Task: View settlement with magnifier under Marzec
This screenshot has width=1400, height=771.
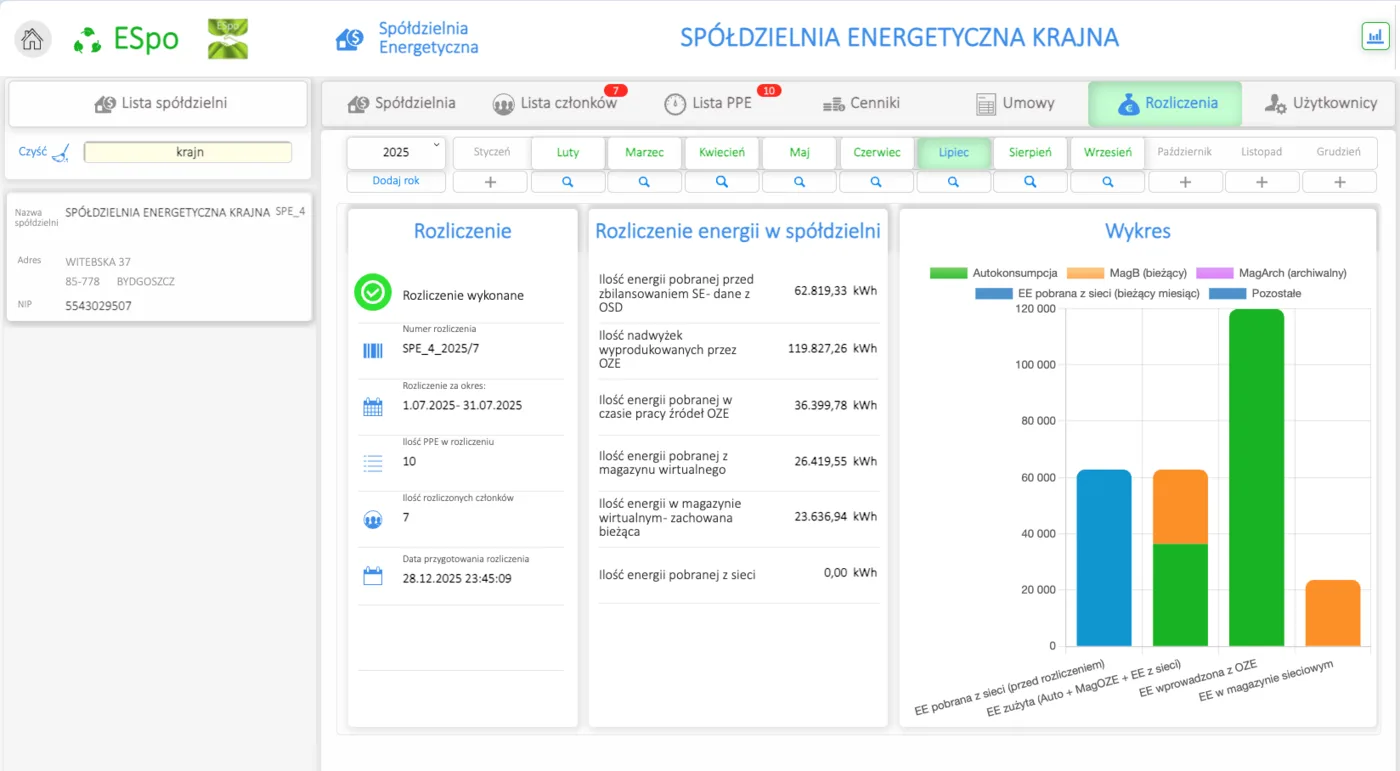Action: pos(645,182)
